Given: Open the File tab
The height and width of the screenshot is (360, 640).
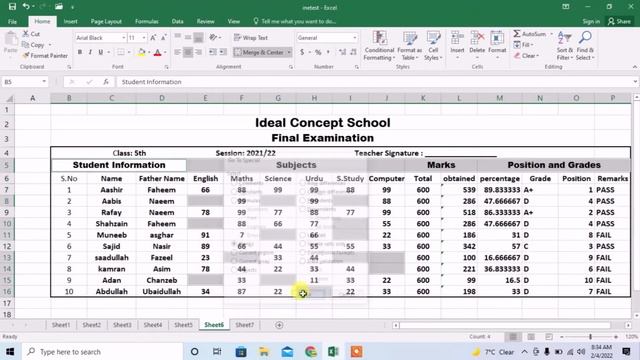Looking at the screenshot, I should [x=13, y=21].
